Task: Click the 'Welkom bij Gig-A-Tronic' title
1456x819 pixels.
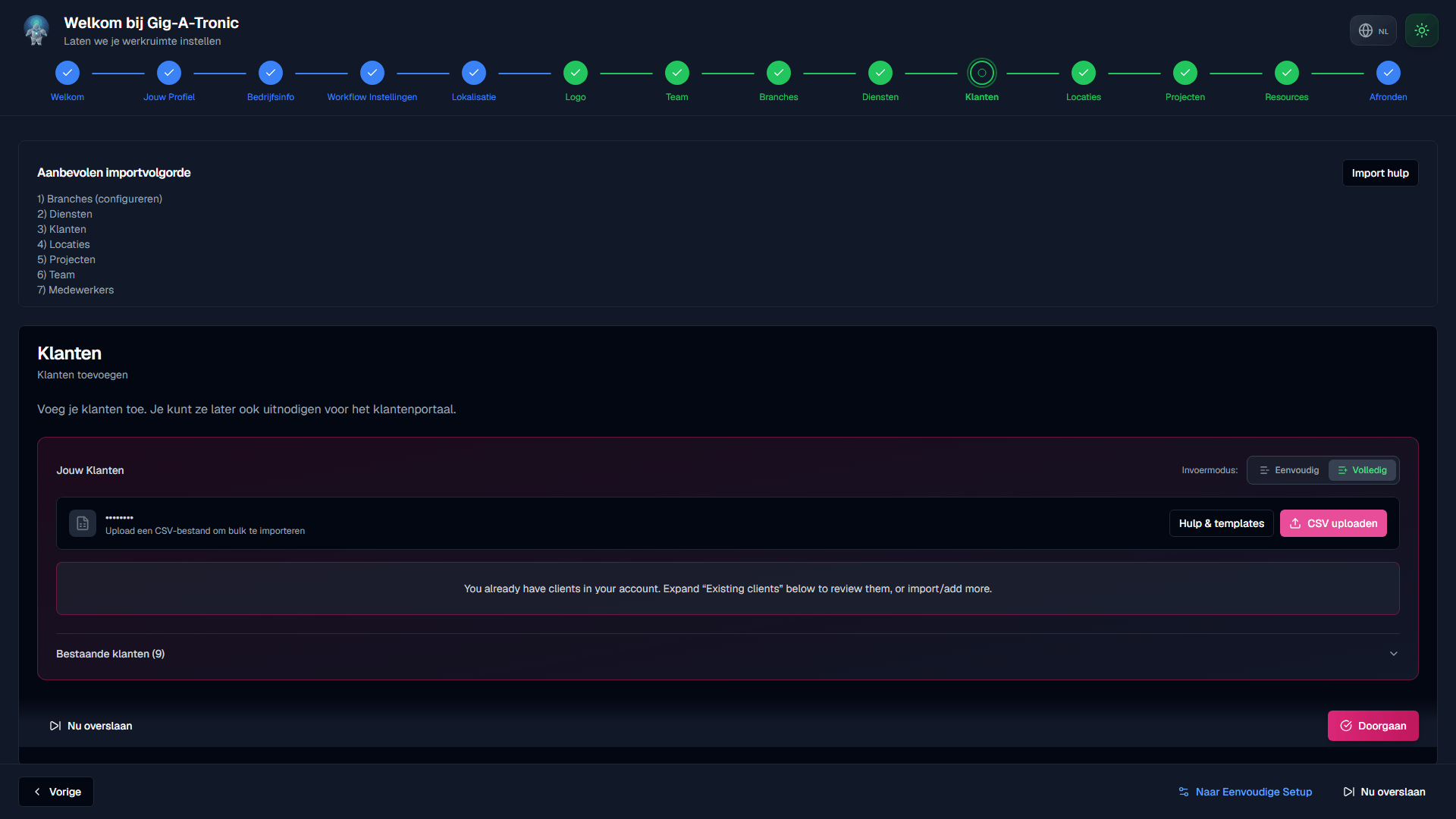Action: [x=151, y=23]
